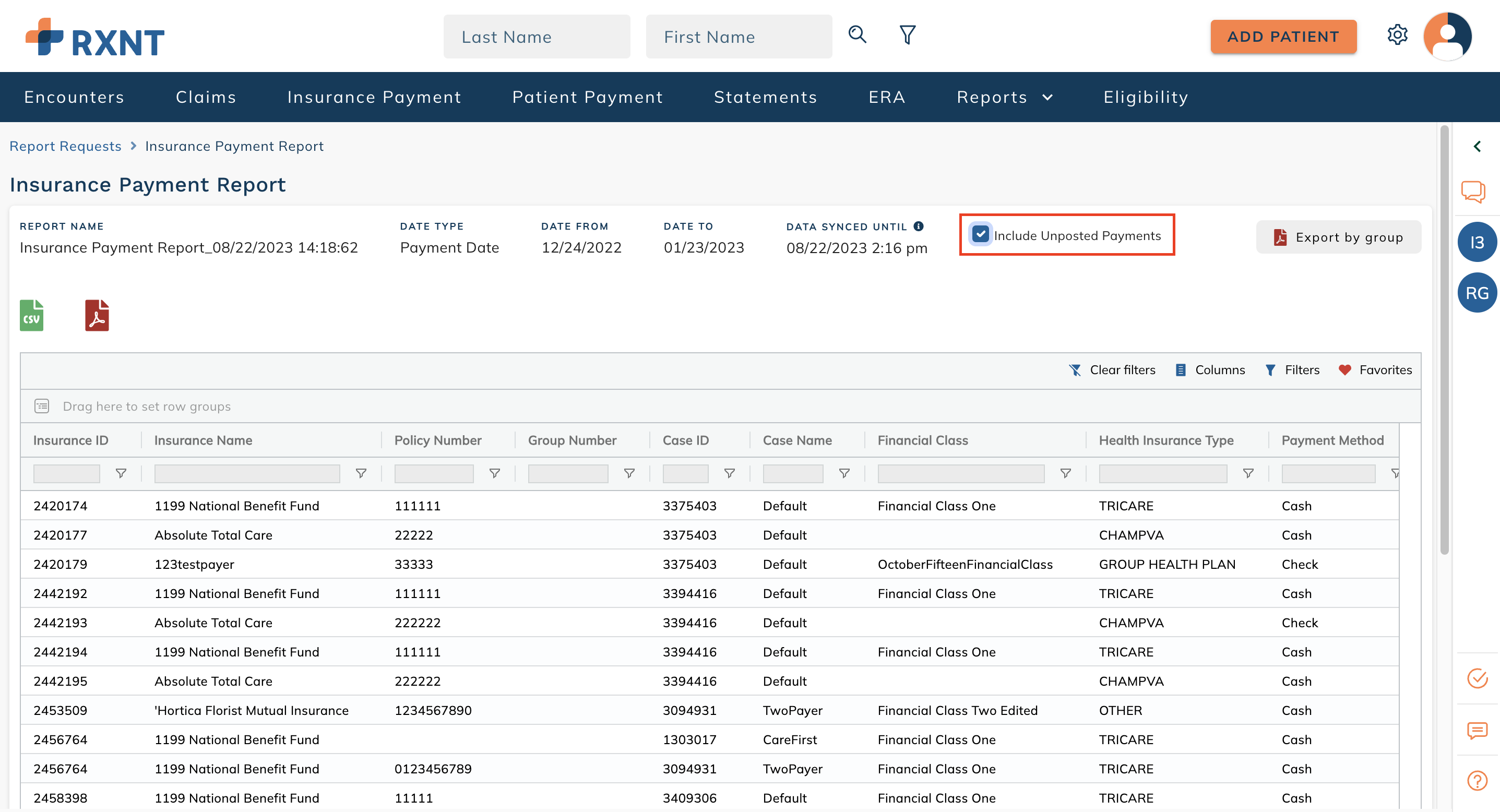Viewport: 1500px width, 812px height.
Task: Open the settings gear
Action: [x=1398, y=35]
